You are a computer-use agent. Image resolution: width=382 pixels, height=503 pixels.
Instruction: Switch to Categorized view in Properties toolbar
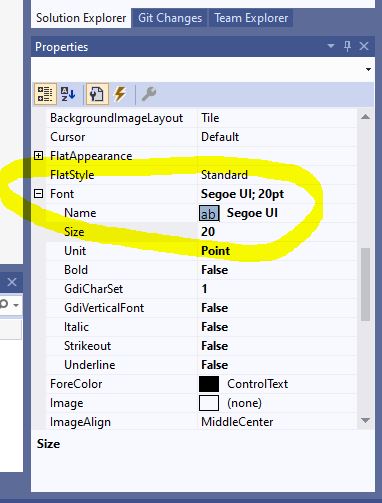45,94
